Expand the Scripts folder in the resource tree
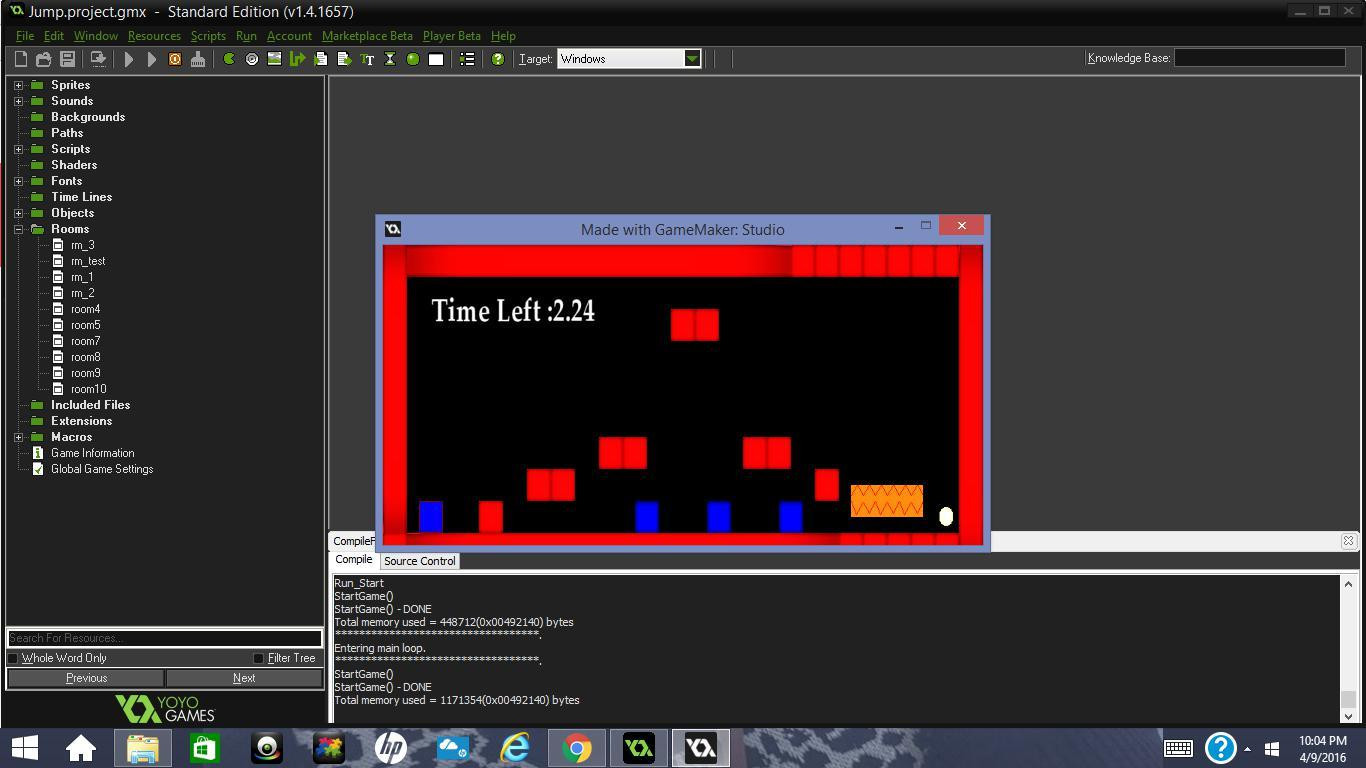Screen dimensions: 1366x768 click(19, 149)
